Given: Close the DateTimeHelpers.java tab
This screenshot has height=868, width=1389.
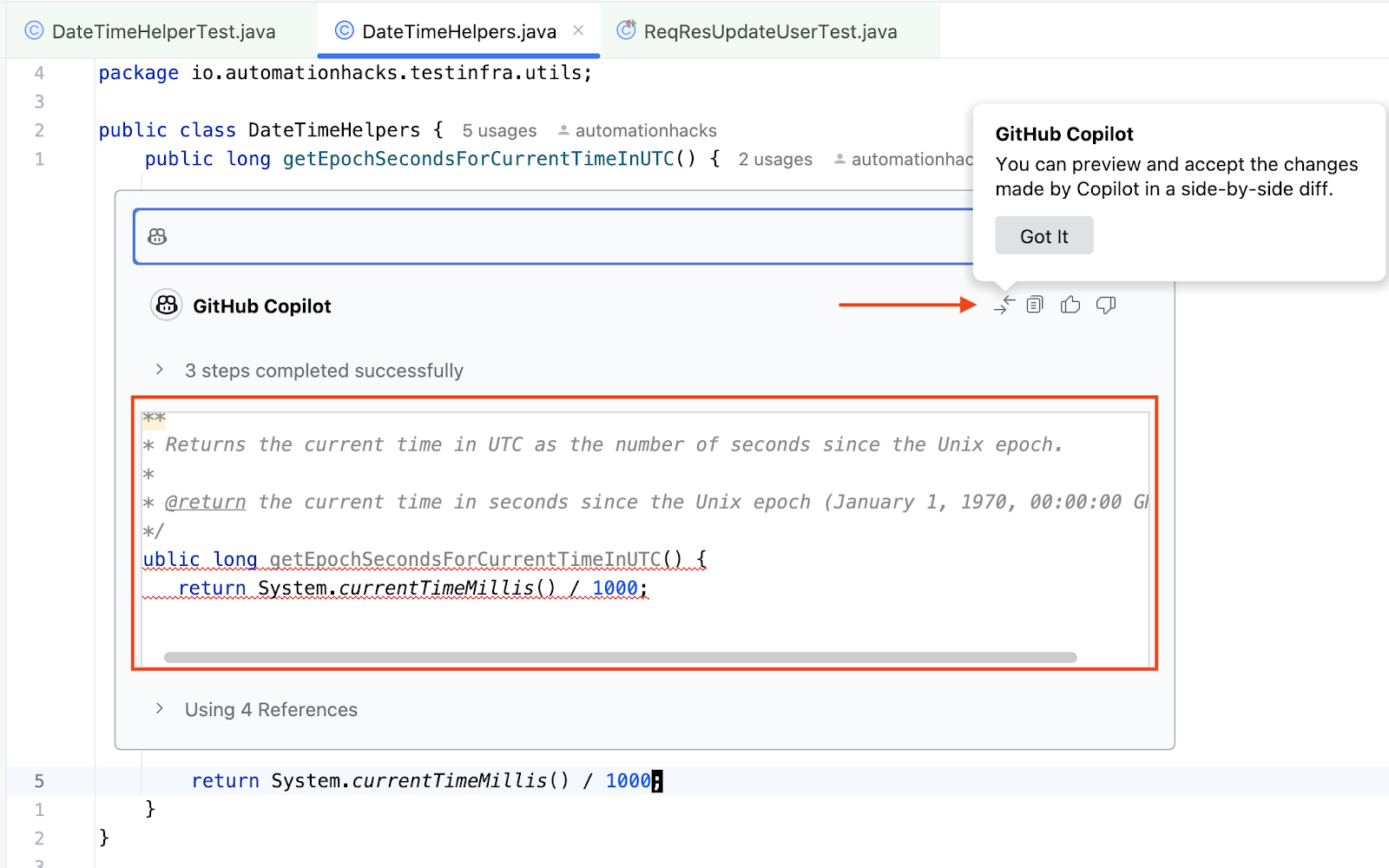Looking at the screenshot, I should [578, 30].
